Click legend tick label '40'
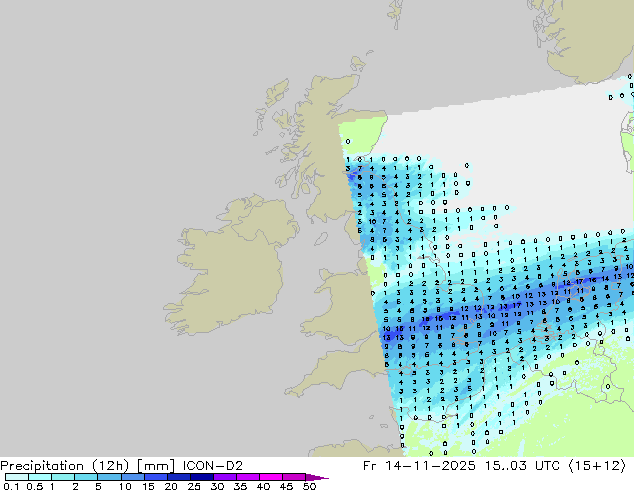This screenshot has height=490, width=634. (x=263, y=486)
